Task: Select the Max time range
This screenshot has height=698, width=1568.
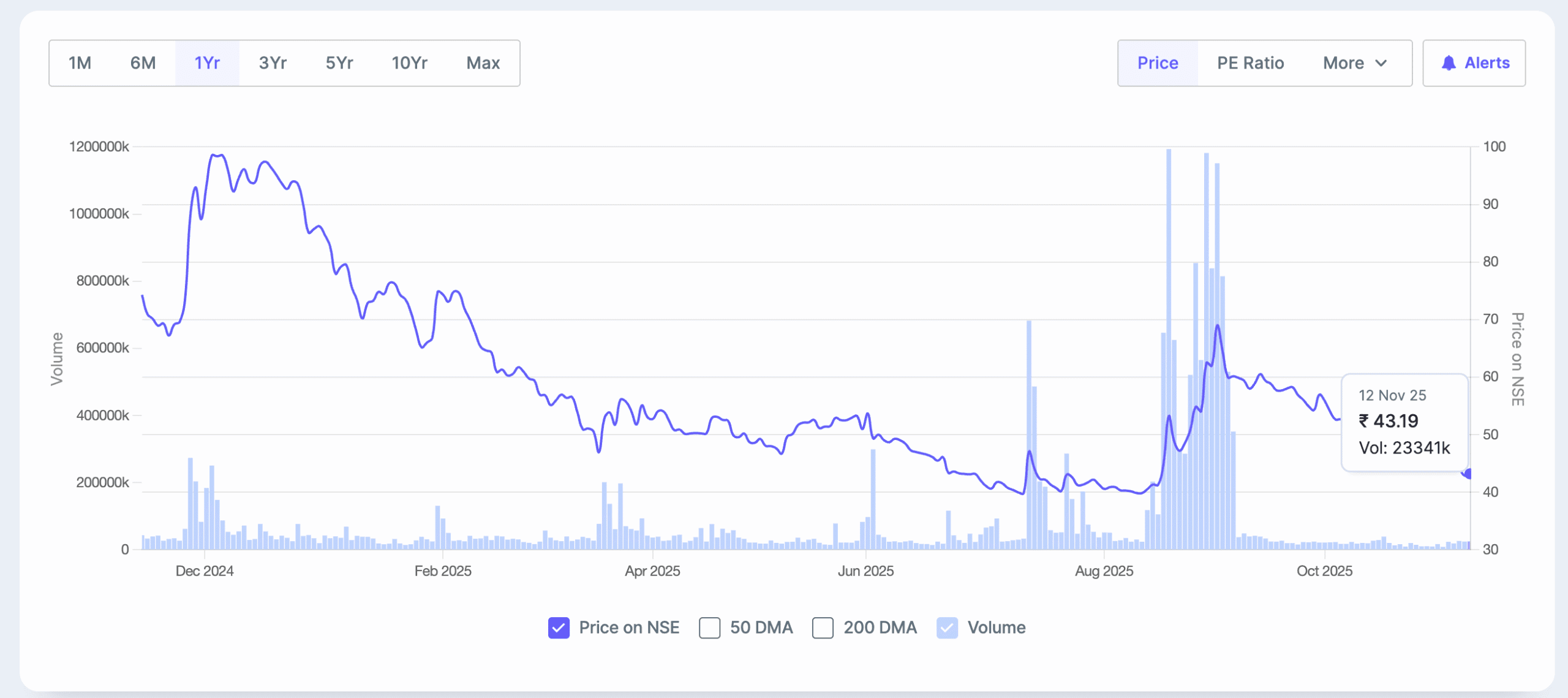Action: (483, 63)
